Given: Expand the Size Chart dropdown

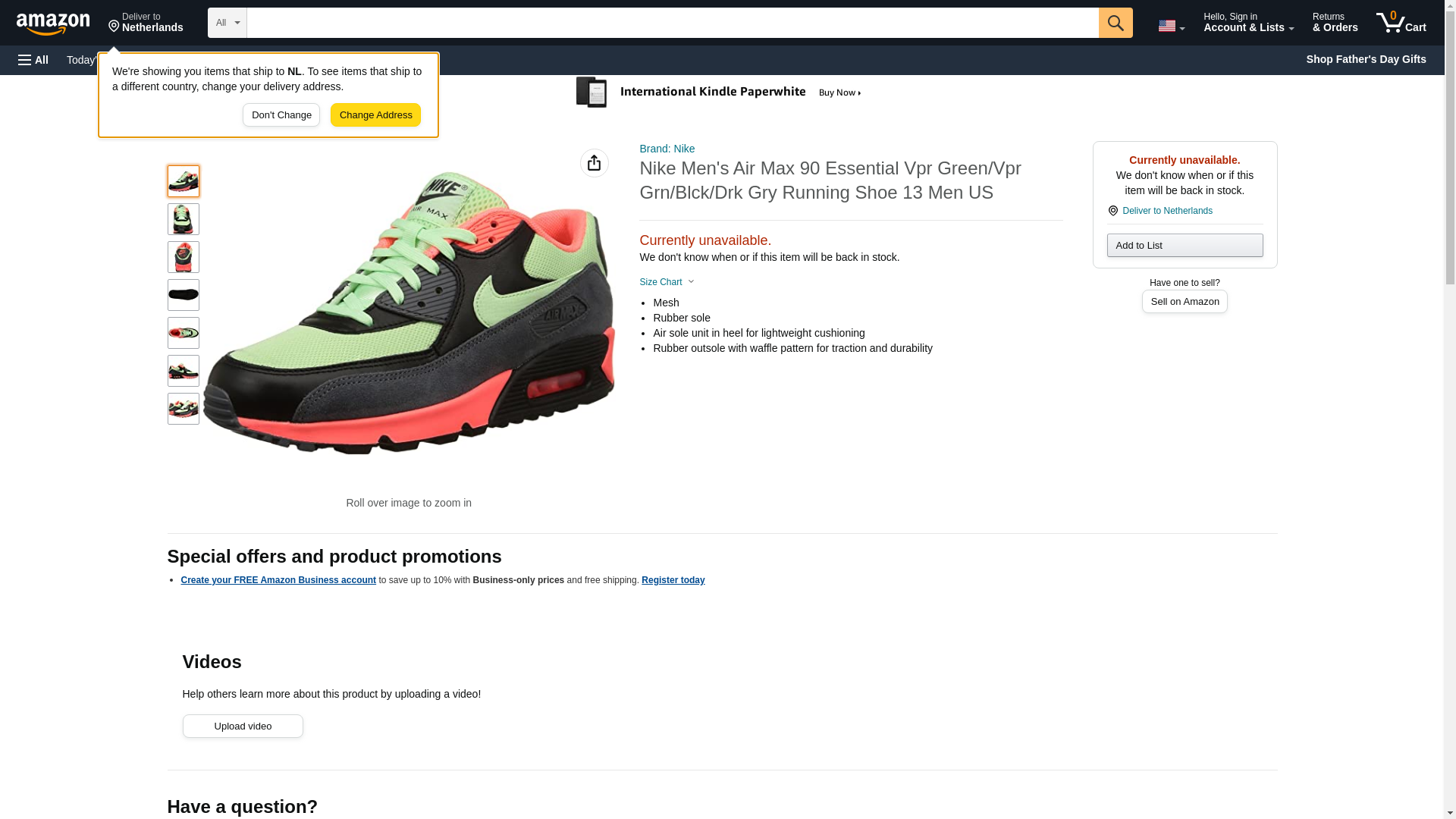Looking at the screenshot, I should (x=667, y=282).
